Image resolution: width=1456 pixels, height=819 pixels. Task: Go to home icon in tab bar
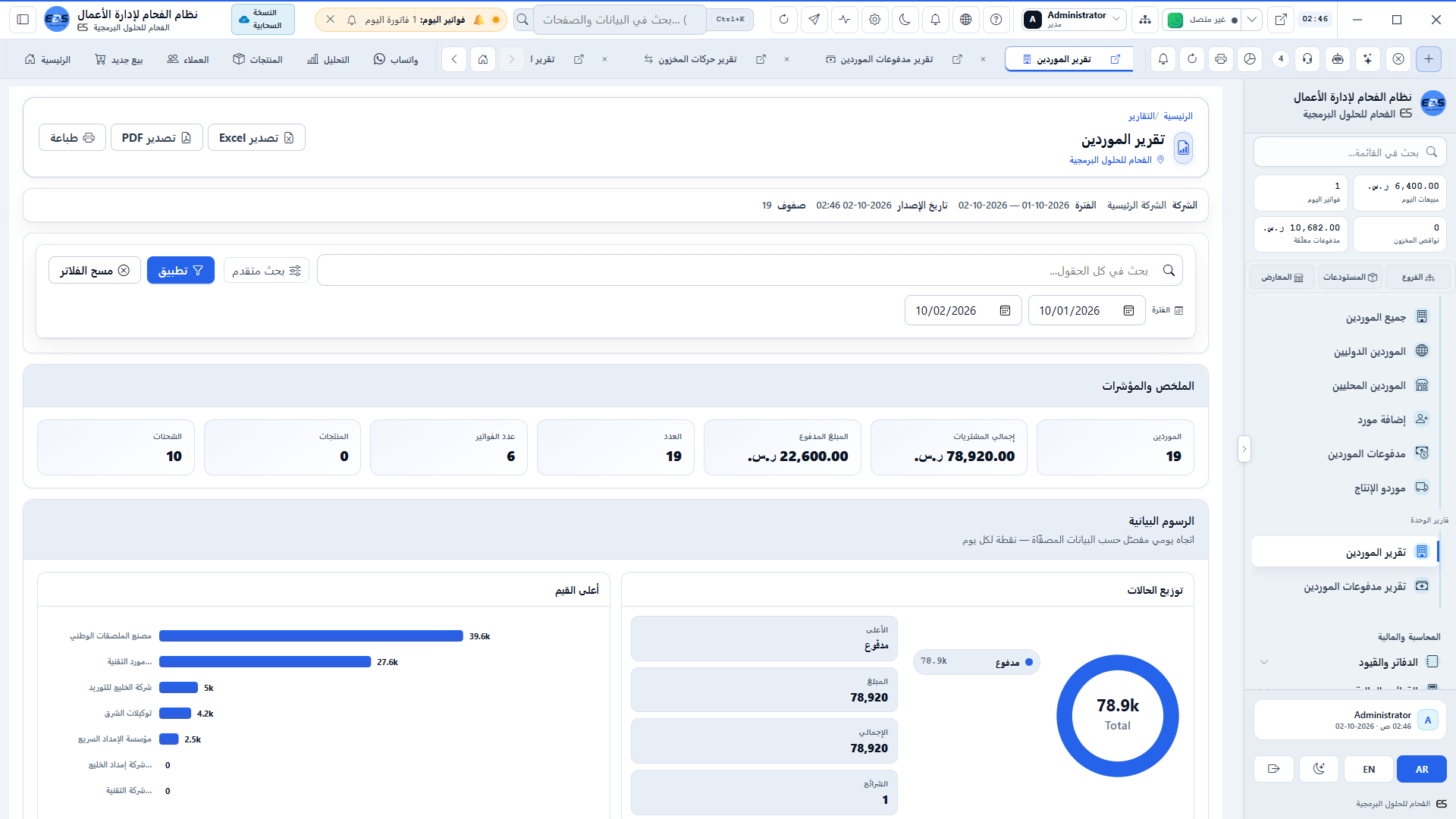point(483,59)
